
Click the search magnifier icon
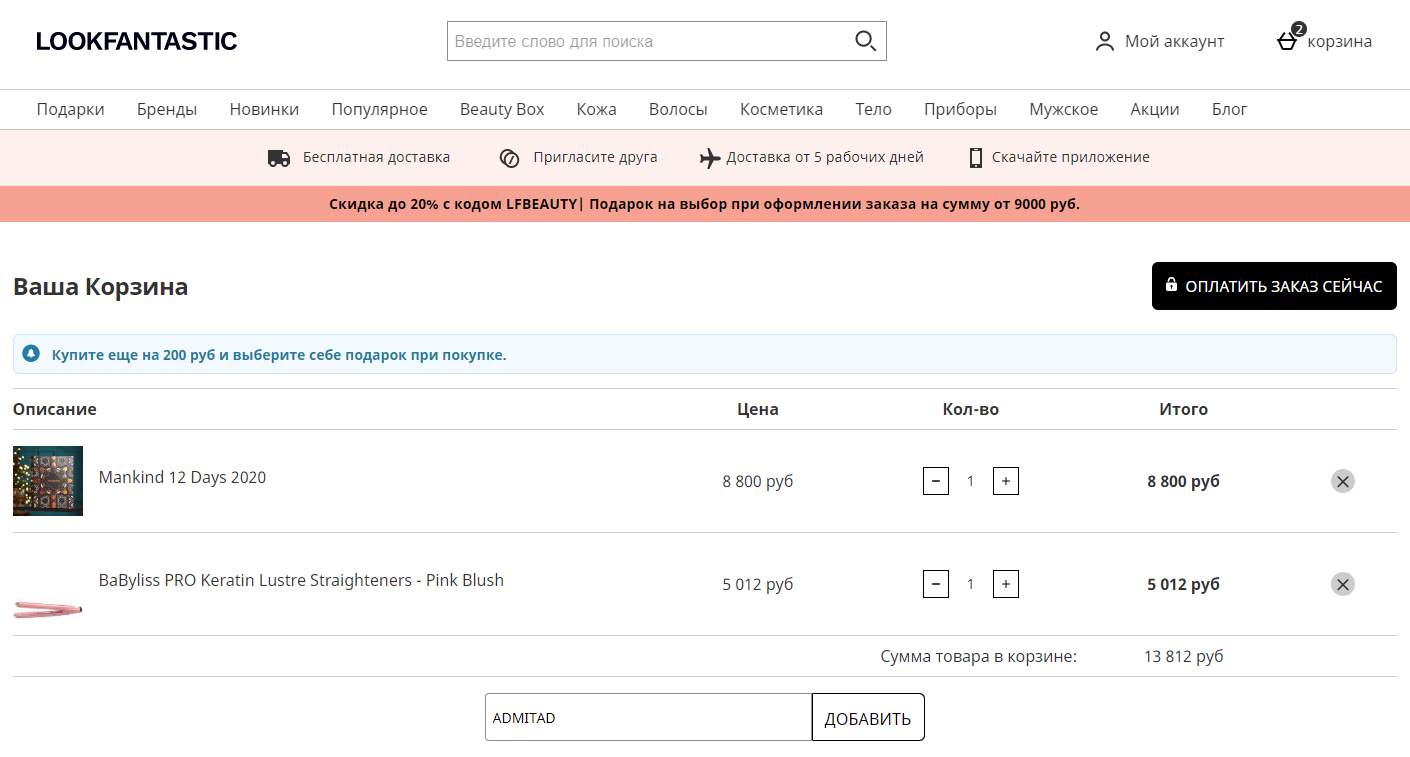click(x=865, y=41)
